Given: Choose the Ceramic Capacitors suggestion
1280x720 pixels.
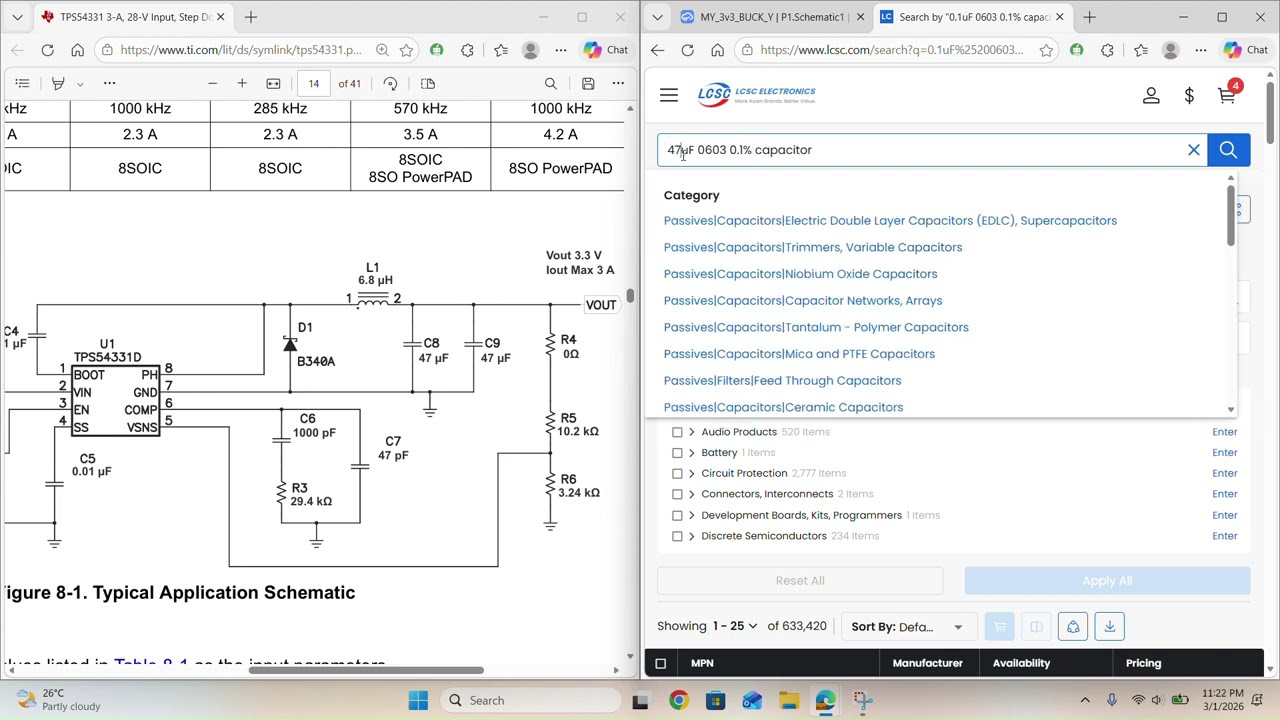Looking at the screenshot, I should (783, 407).
